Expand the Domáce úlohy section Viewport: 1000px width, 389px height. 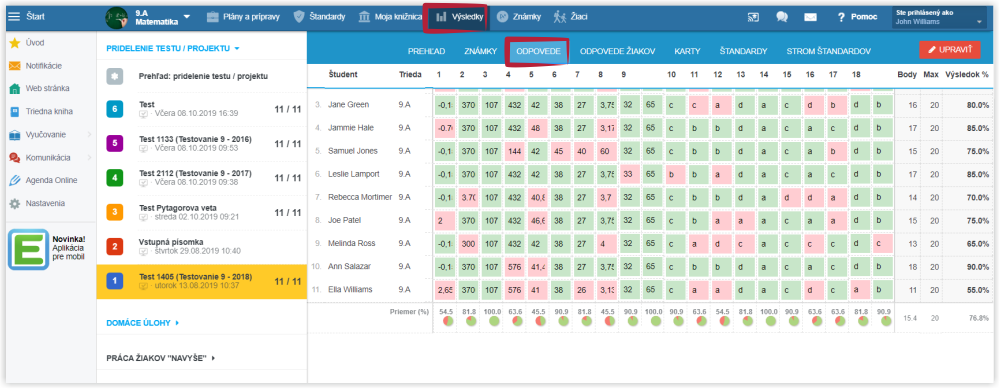pyautogui.click(x=143, y=323)
